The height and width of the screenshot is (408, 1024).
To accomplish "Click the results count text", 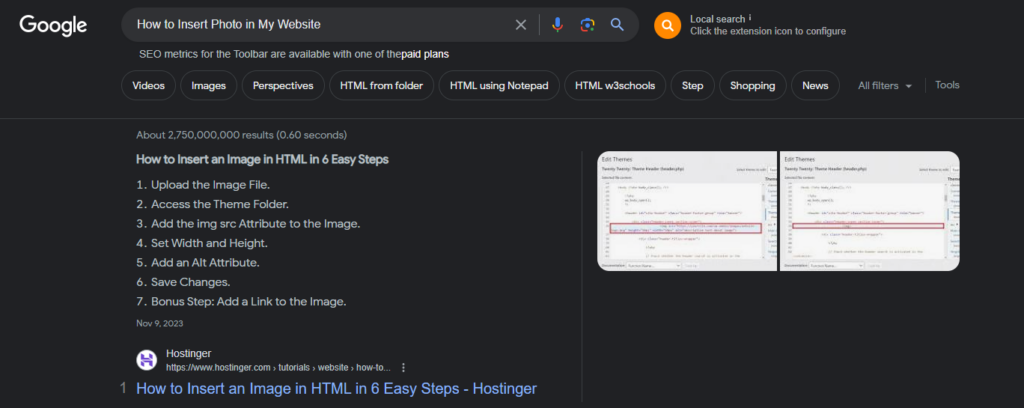I will pos(242,135).
